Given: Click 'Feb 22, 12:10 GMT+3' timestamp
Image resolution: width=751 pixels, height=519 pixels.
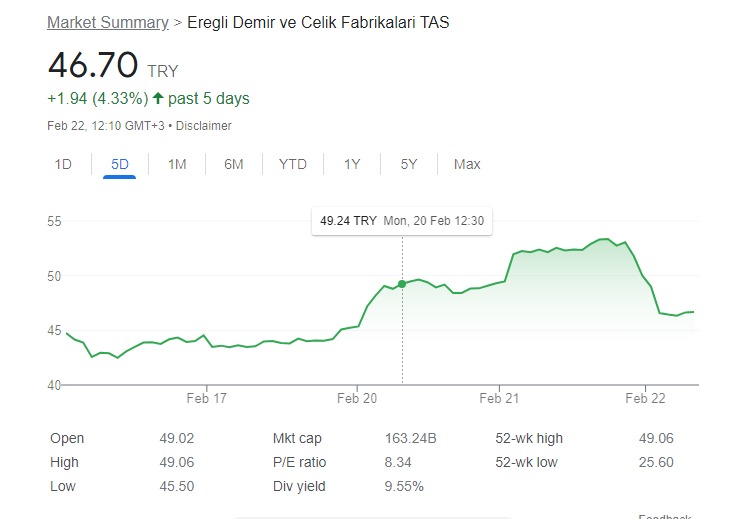Looking at the screenshot, I should 106,126.
